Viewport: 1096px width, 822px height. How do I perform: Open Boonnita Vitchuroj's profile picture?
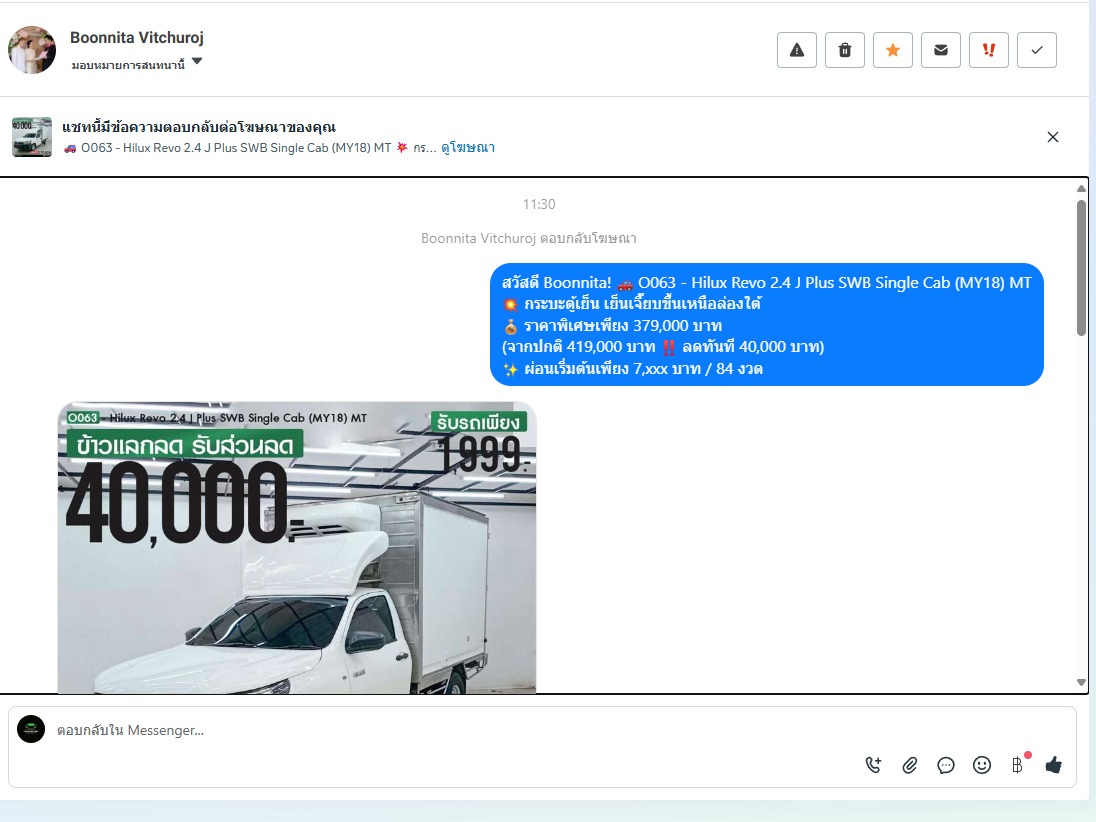point(31,50)
